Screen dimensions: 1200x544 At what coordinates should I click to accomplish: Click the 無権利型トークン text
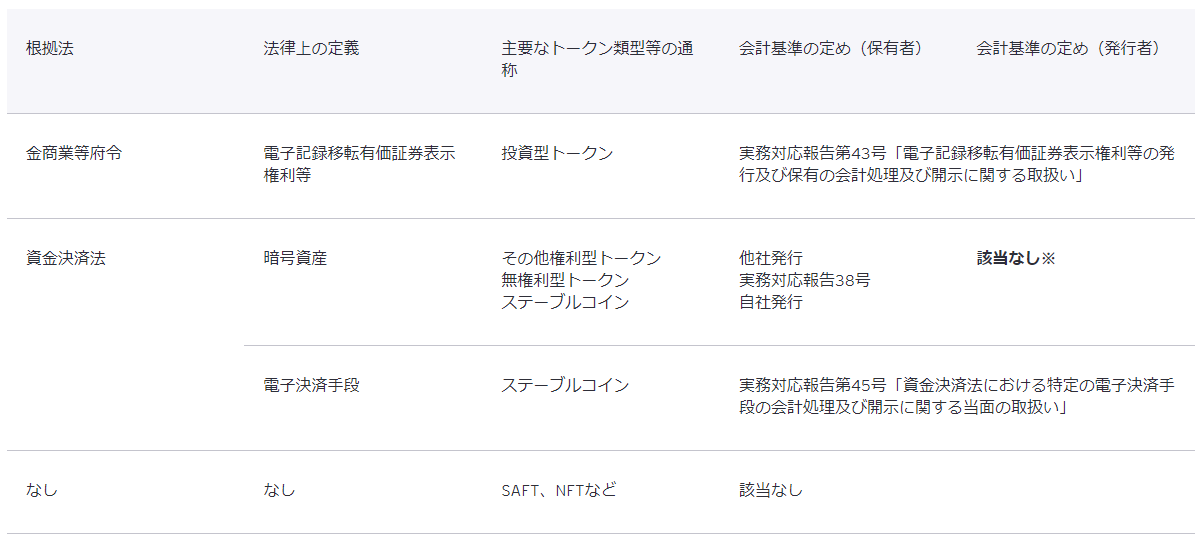[x=565, y=280]
